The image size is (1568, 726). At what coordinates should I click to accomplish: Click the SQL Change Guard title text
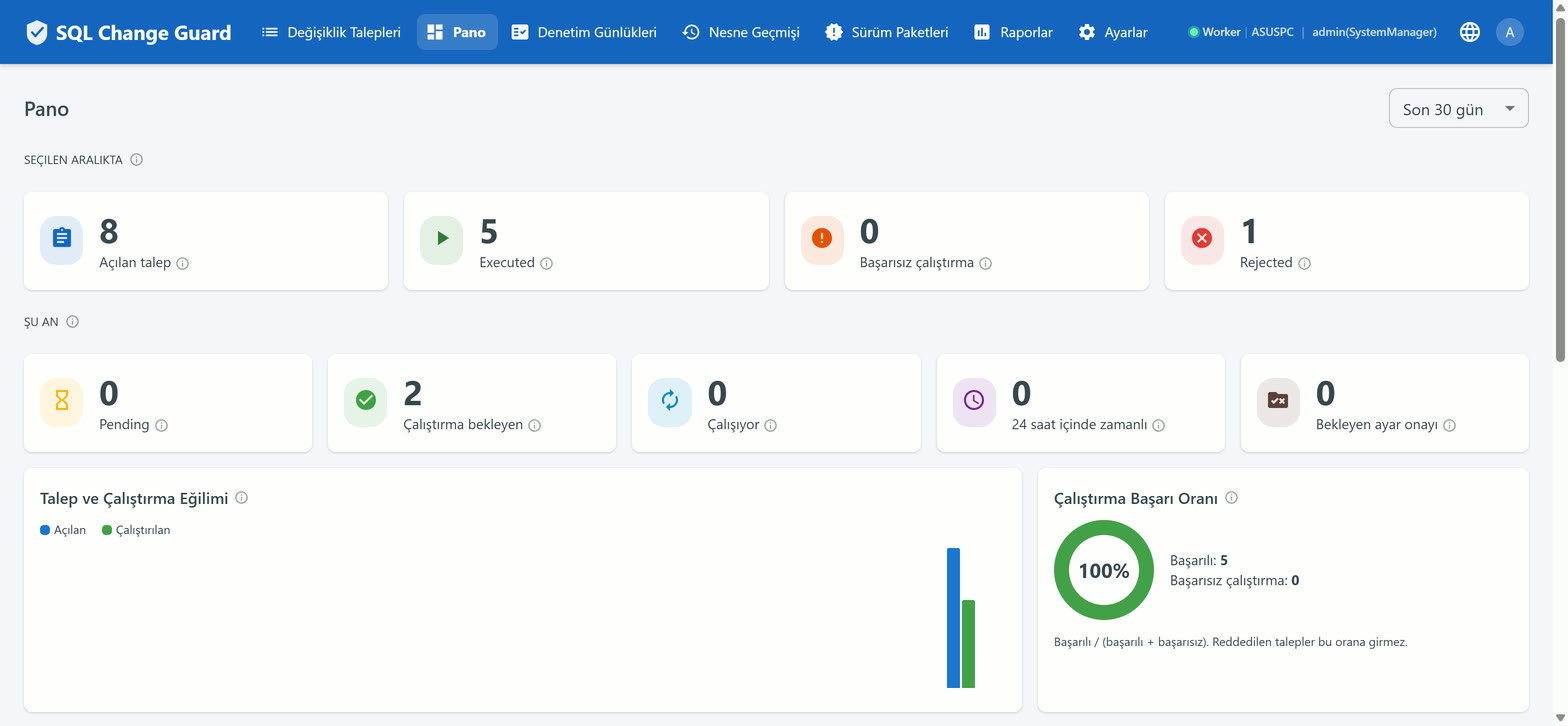point(143,33)
